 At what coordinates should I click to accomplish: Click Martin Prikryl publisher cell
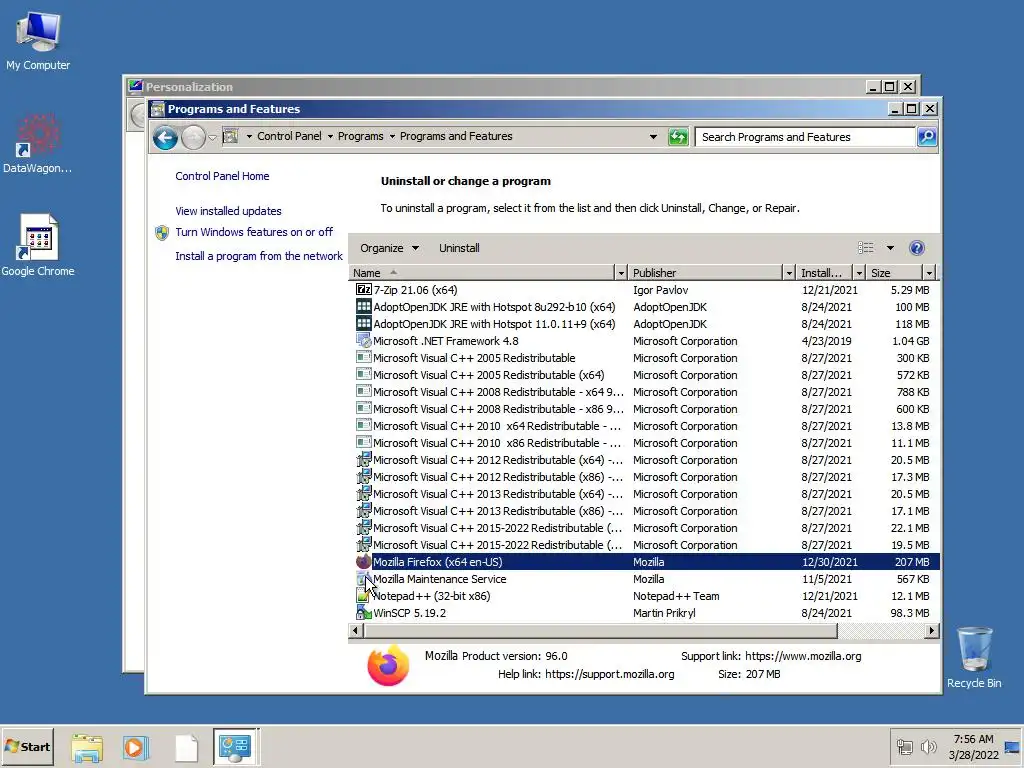click(664, 613)
